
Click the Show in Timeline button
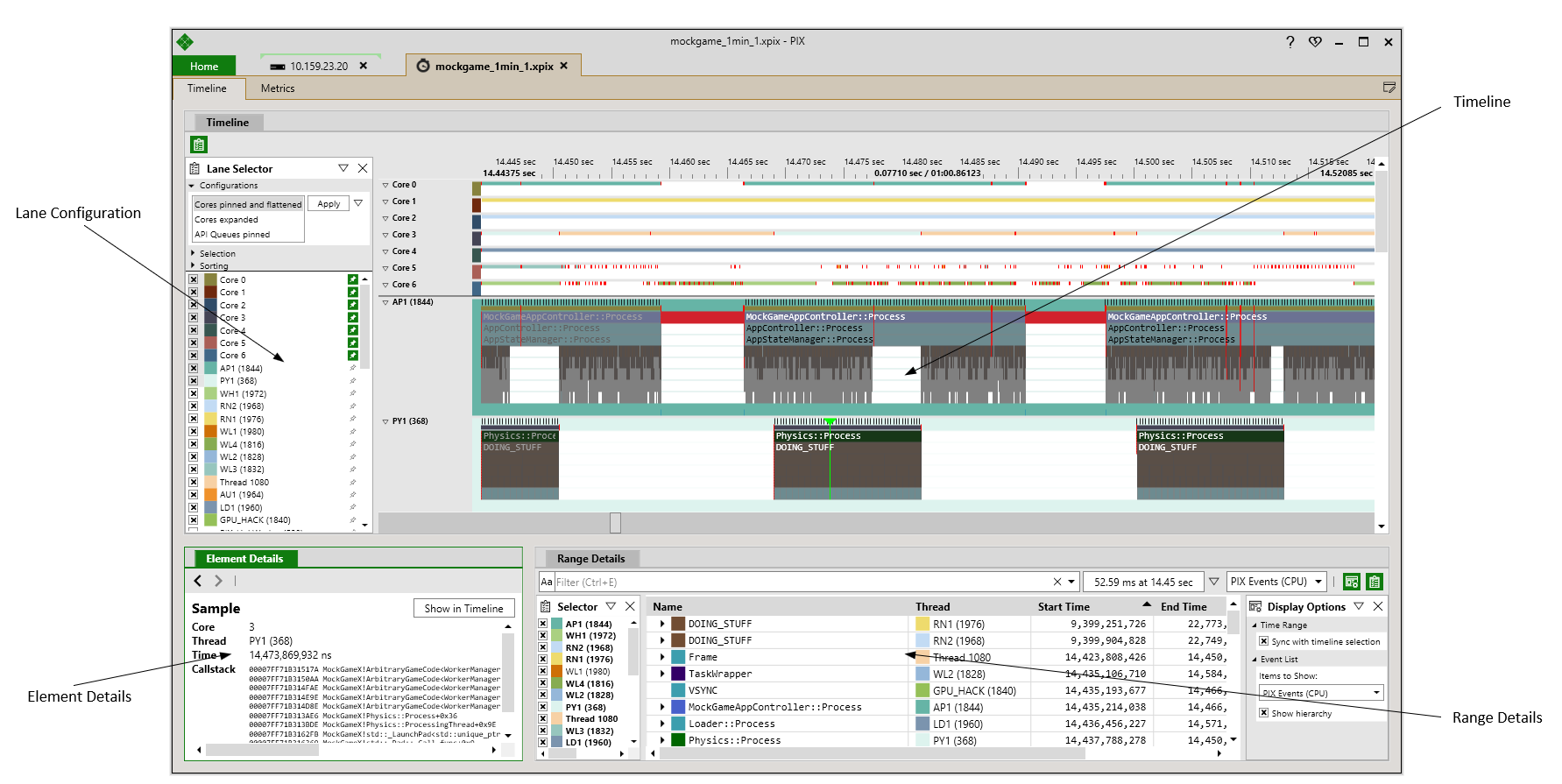pos(463,609)
